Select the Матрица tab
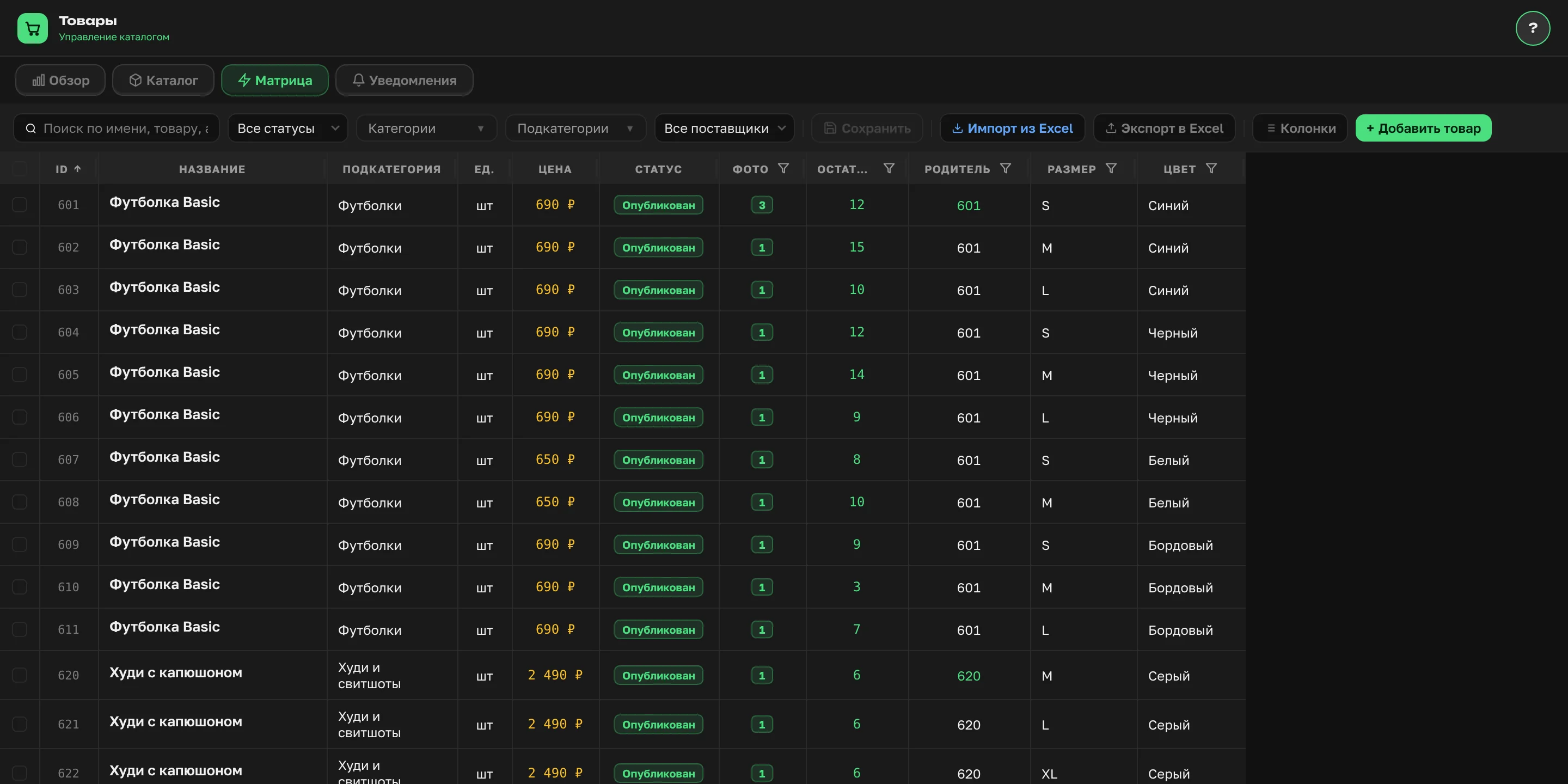The width and height of the screenshot is (1568, 784). [274, 81]
